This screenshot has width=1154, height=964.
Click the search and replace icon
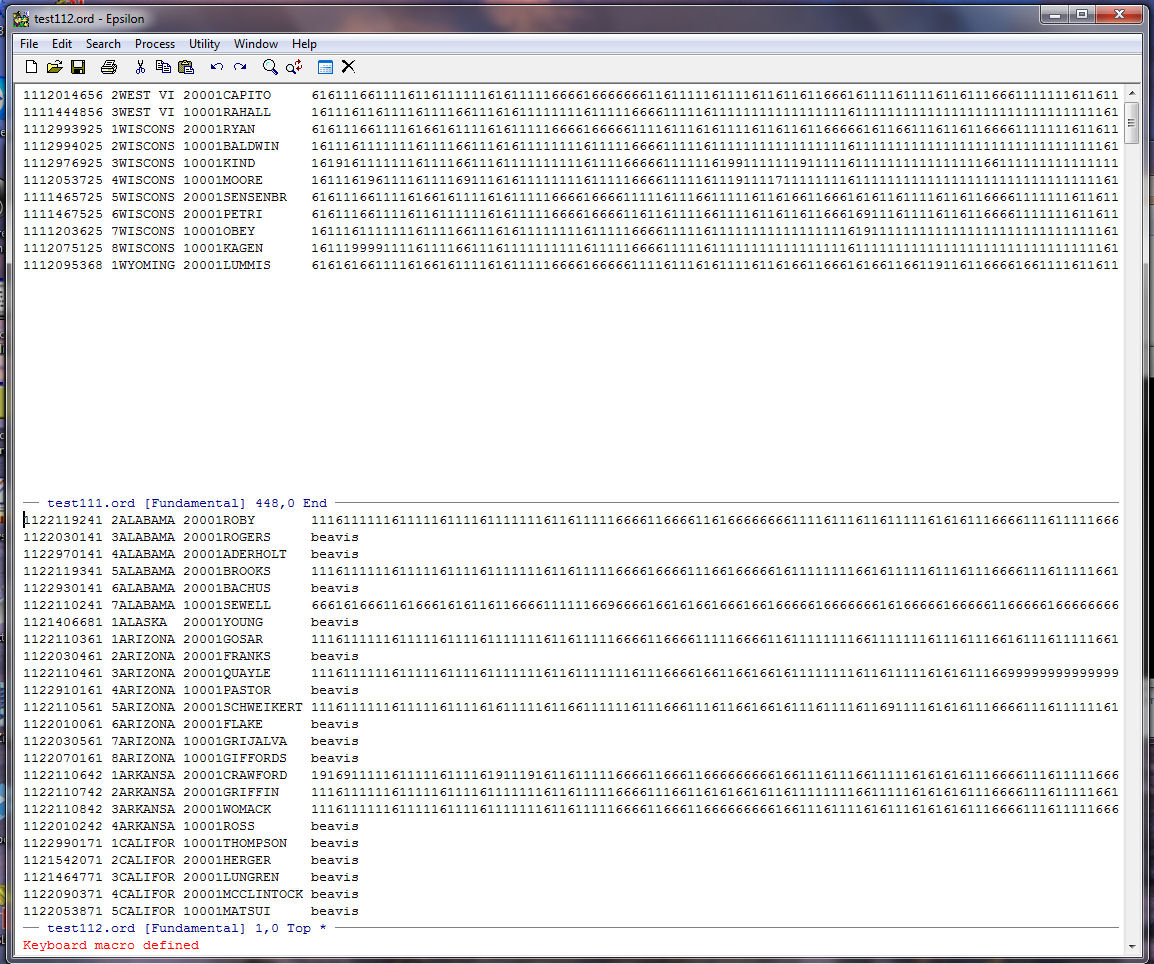point(294,67)
